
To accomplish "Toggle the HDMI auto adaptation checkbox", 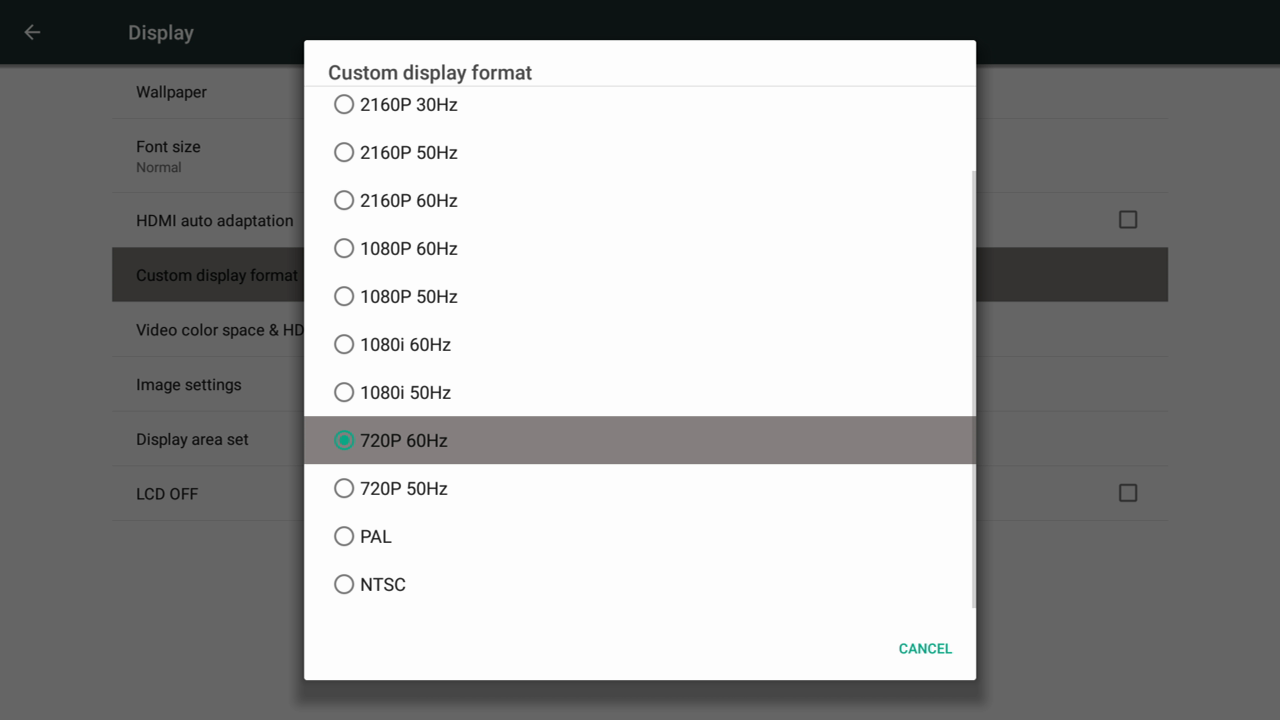I will point(1128,220).
